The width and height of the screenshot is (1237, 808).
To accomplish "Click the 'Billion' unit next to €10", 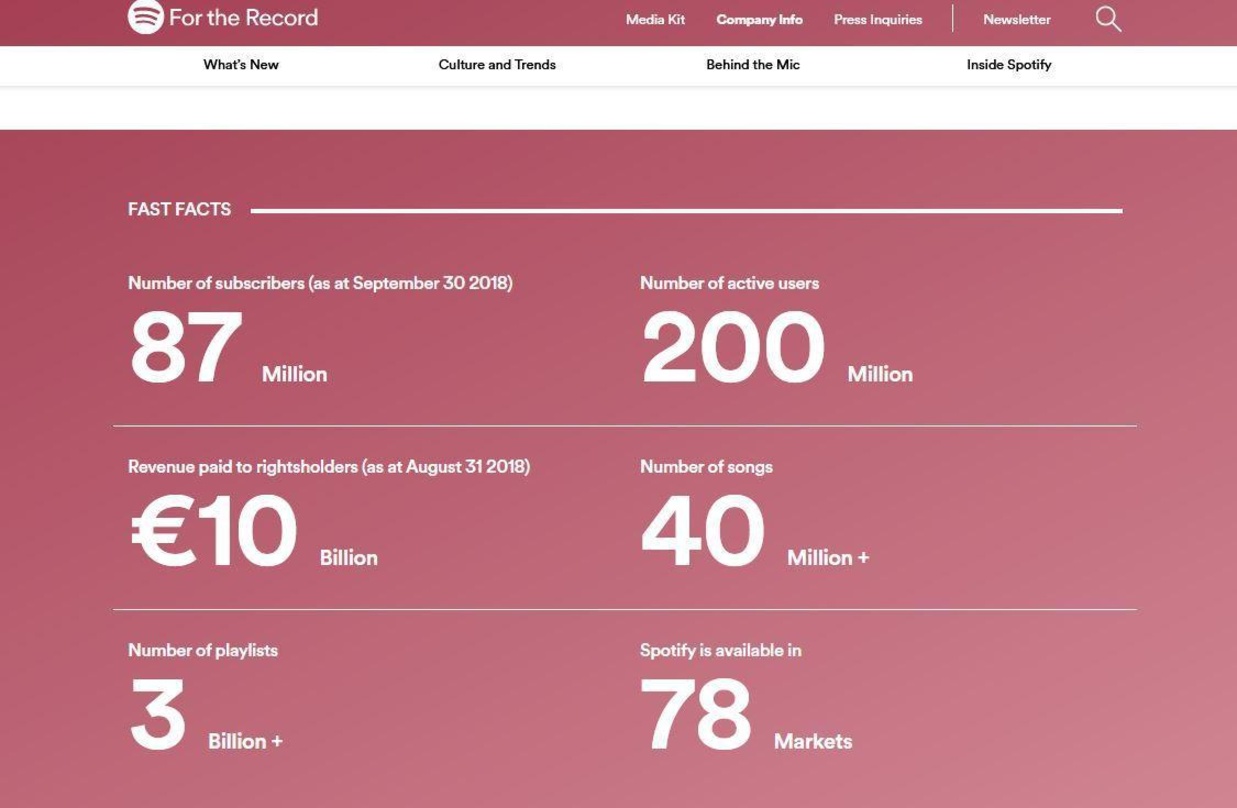I will [x=349, y=558].
